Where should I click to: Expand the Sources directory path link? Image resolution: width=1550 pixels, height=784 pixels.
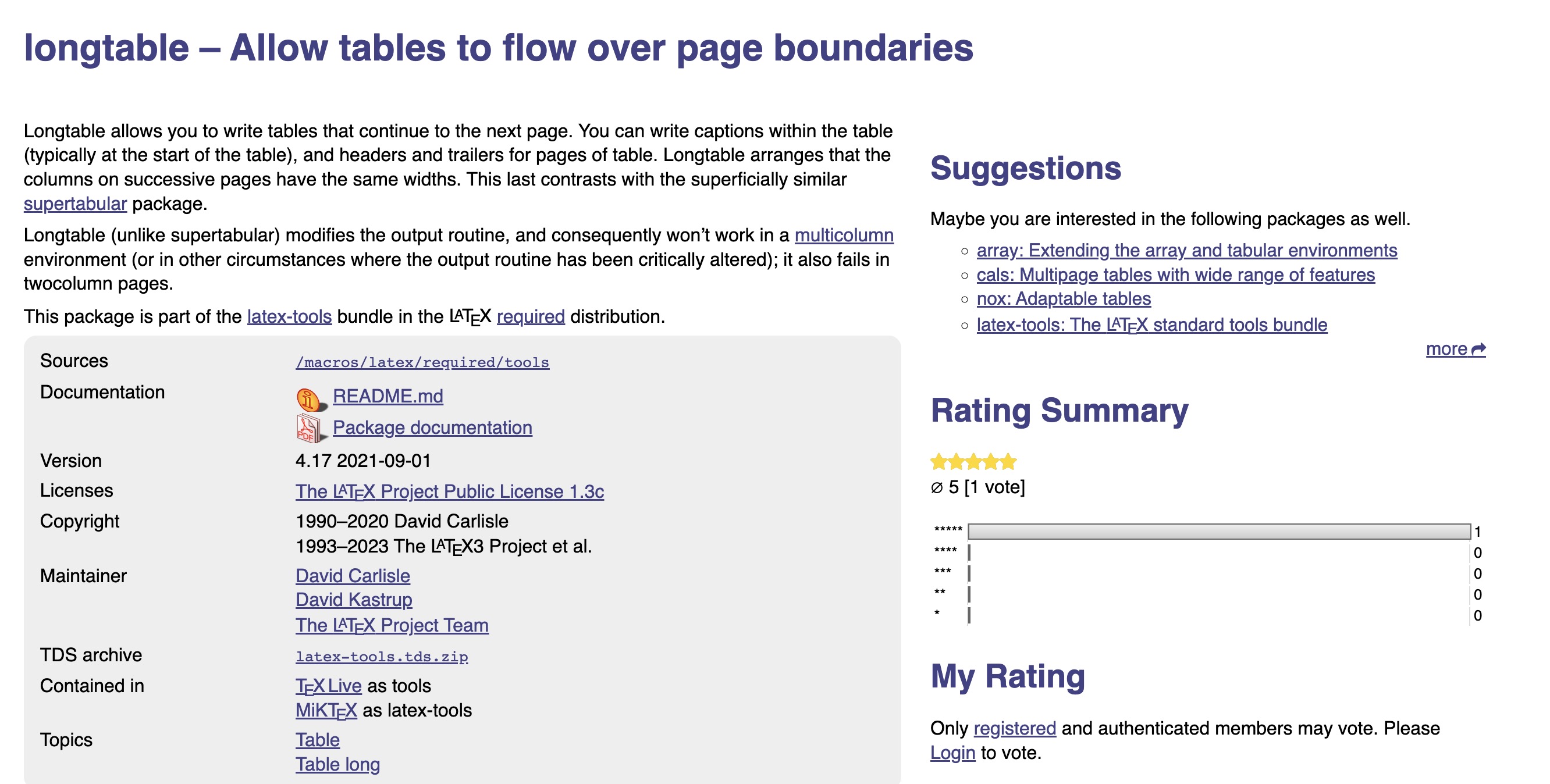(421, 361)
